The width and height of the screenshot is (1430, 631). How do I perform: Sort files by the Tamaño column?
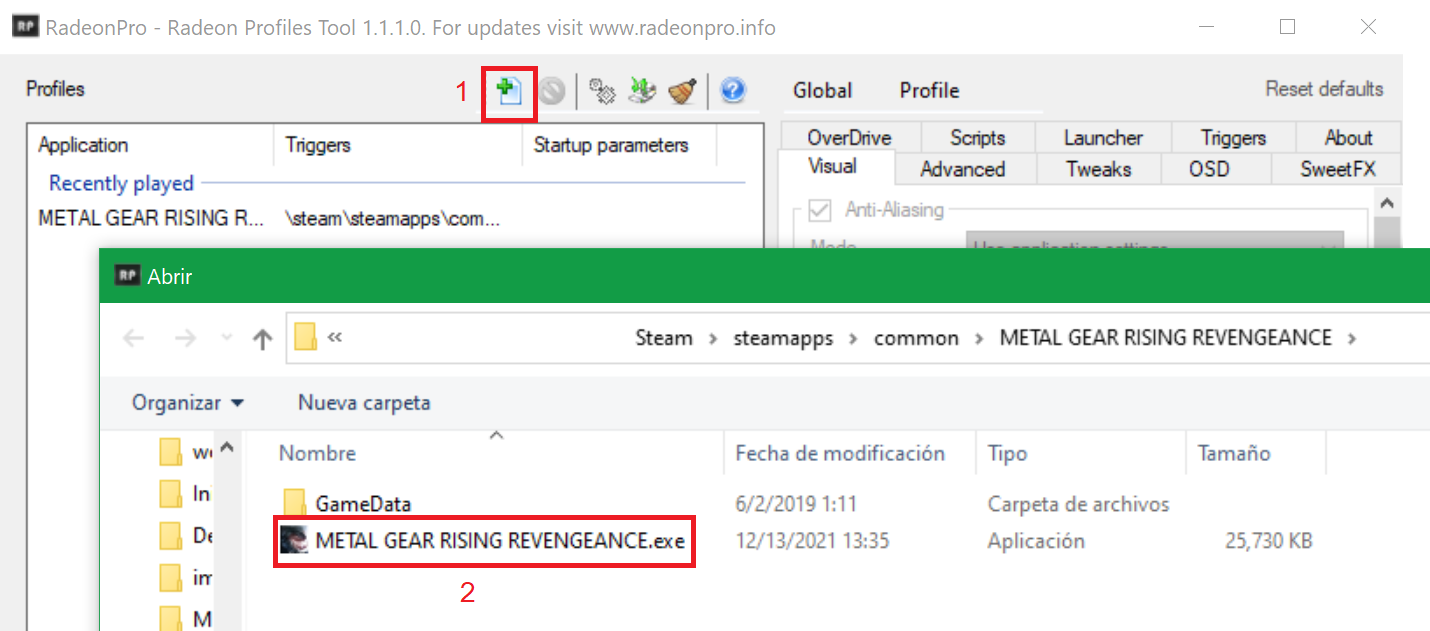coord(1256,453)
